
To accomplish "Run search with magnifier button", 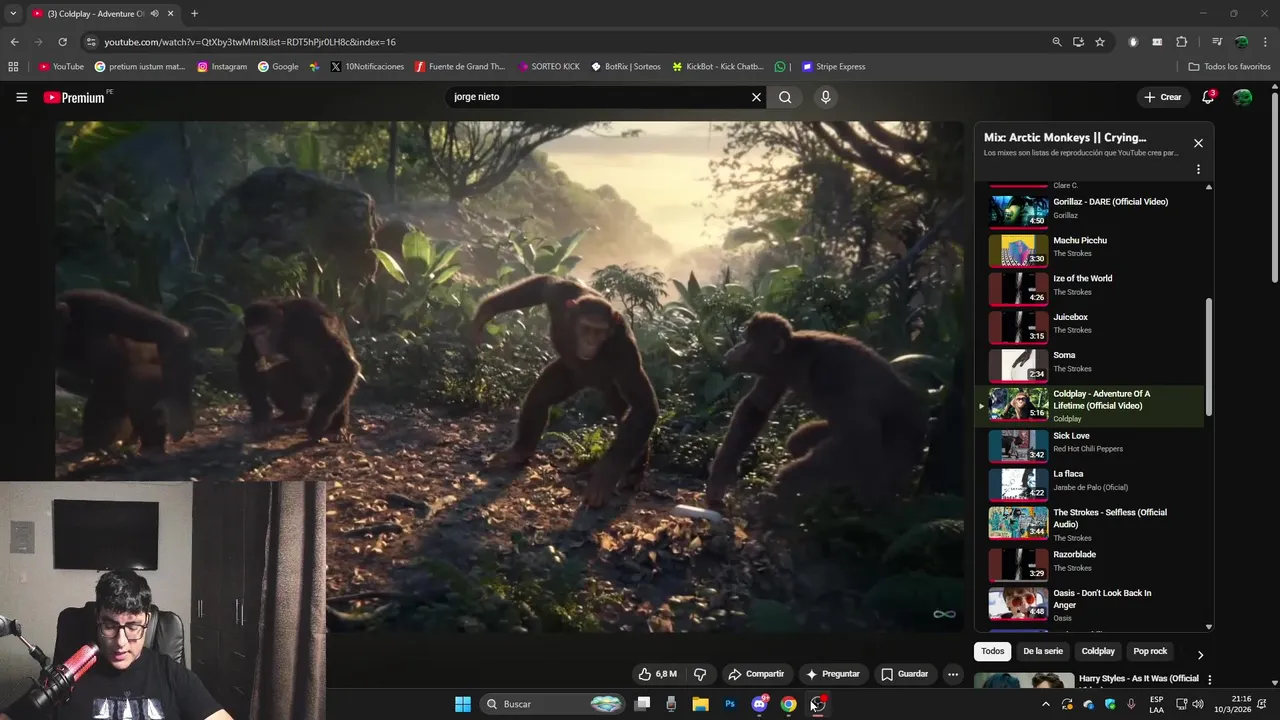I will (x=785, y=97).
